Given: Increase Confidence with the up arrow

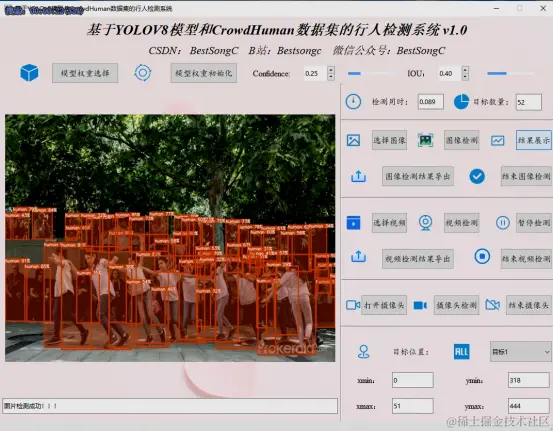Looking at the screenshot, I should 331,70.
